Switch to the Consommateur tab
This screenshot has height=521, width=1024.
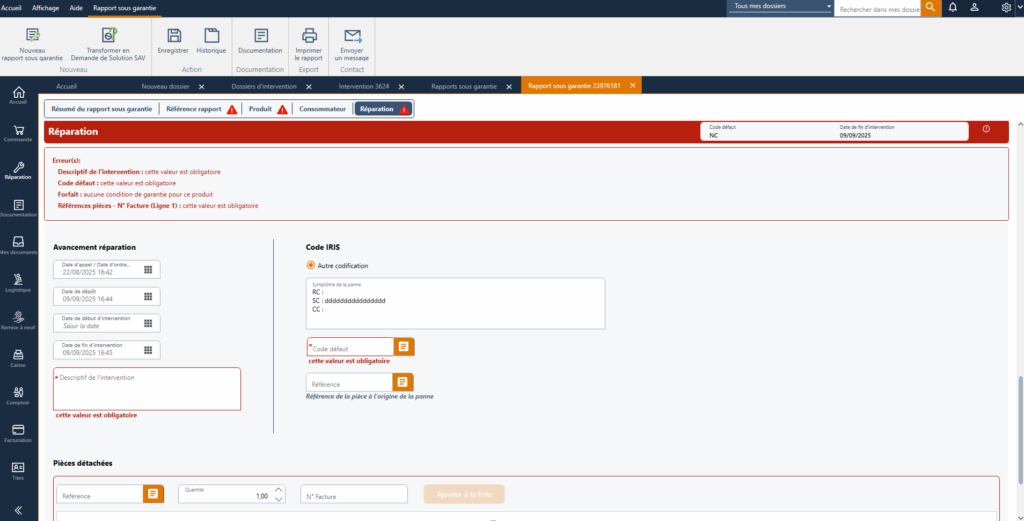(322, 108)
